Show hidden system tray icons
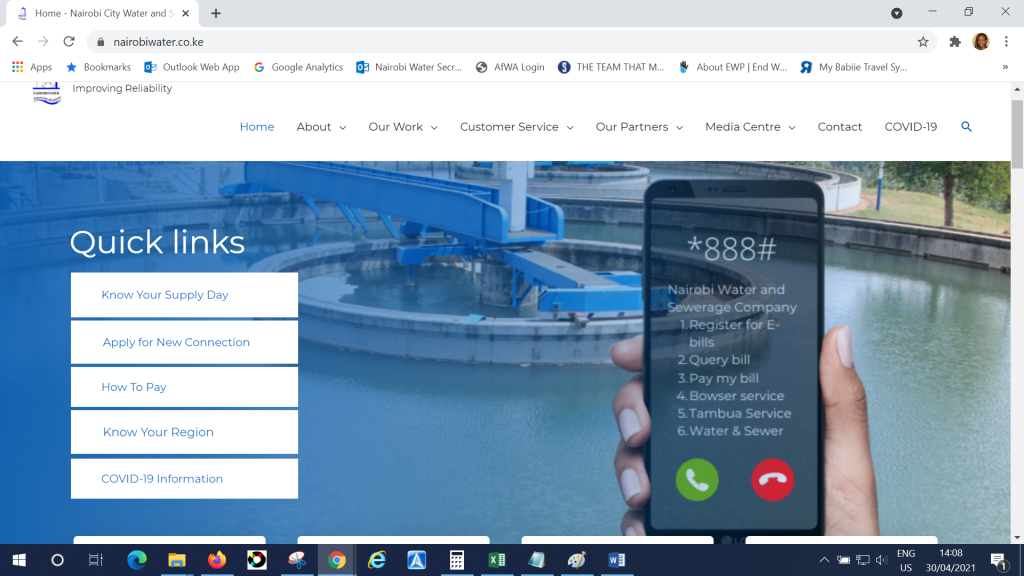The image size is (1024, 576). tap(824, 560)
